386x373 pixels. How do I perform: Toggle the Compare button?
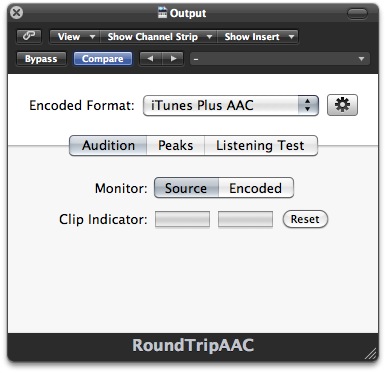pyautogui.click(x=103, y=59)
